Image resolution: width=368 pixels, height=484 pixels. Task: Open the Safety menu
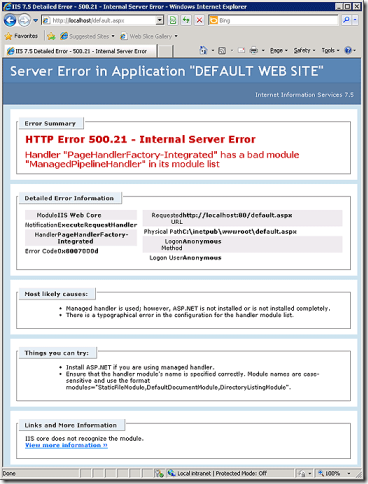304,51
